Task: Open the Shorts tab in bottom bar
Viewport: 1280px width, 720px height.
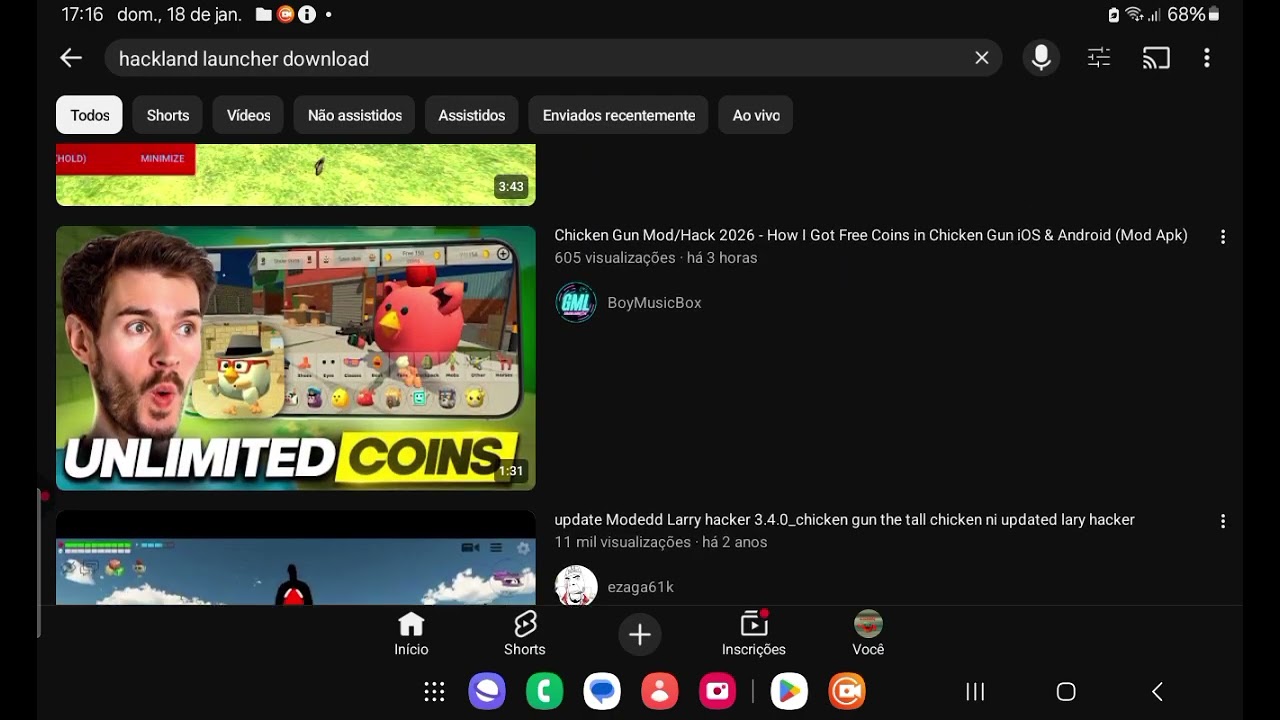Action: click(525, 634)
